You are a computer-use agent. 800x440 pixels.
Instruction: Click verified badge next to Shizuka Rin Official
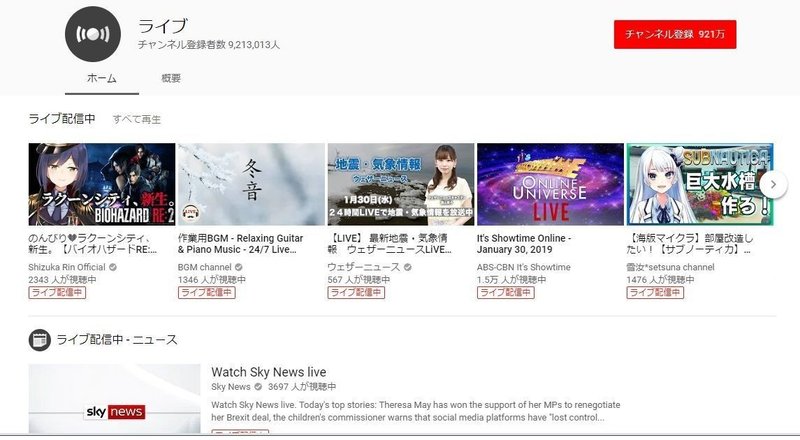point(113,267)
